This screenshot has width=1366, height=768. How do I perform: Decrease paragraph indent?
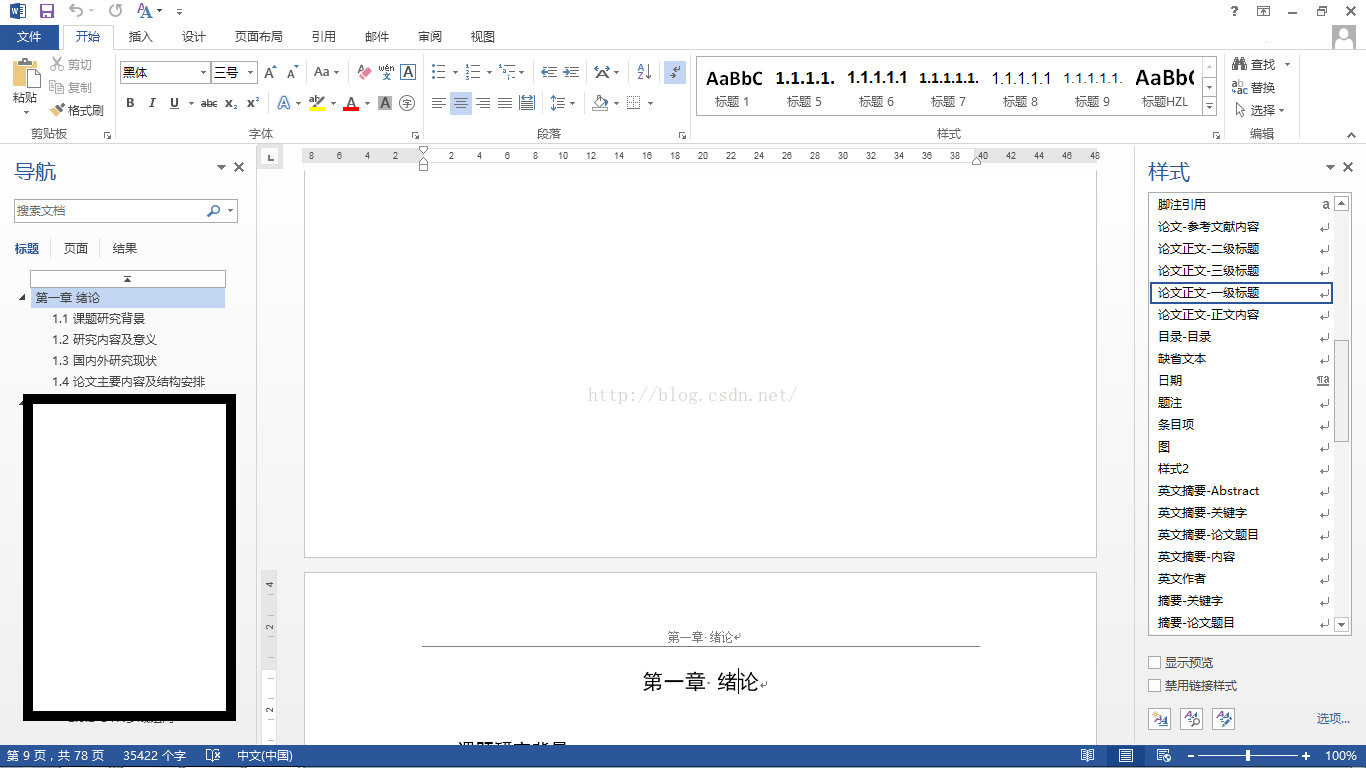tap(549, 72)
